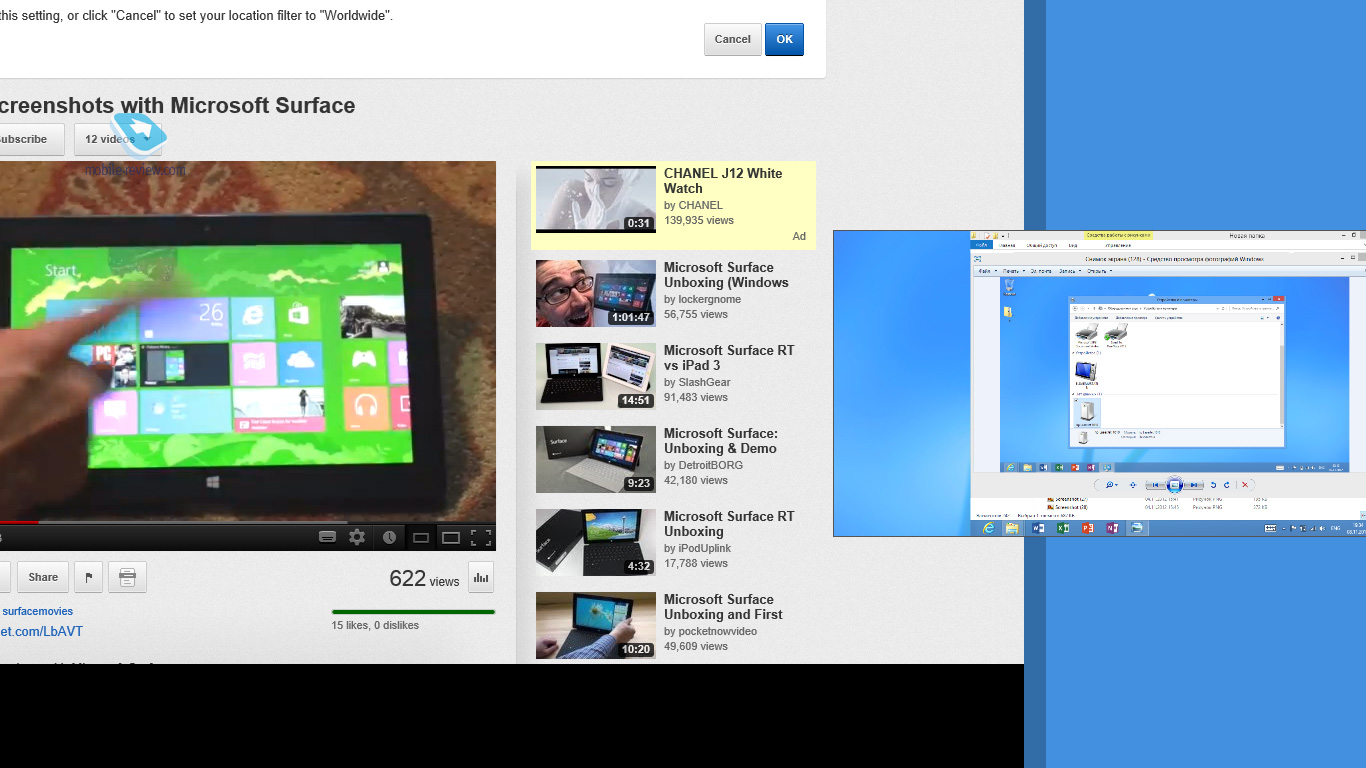
Task: Open DetroitBORG Unboxing & Demo thumbnail
Action: (596, 459)
